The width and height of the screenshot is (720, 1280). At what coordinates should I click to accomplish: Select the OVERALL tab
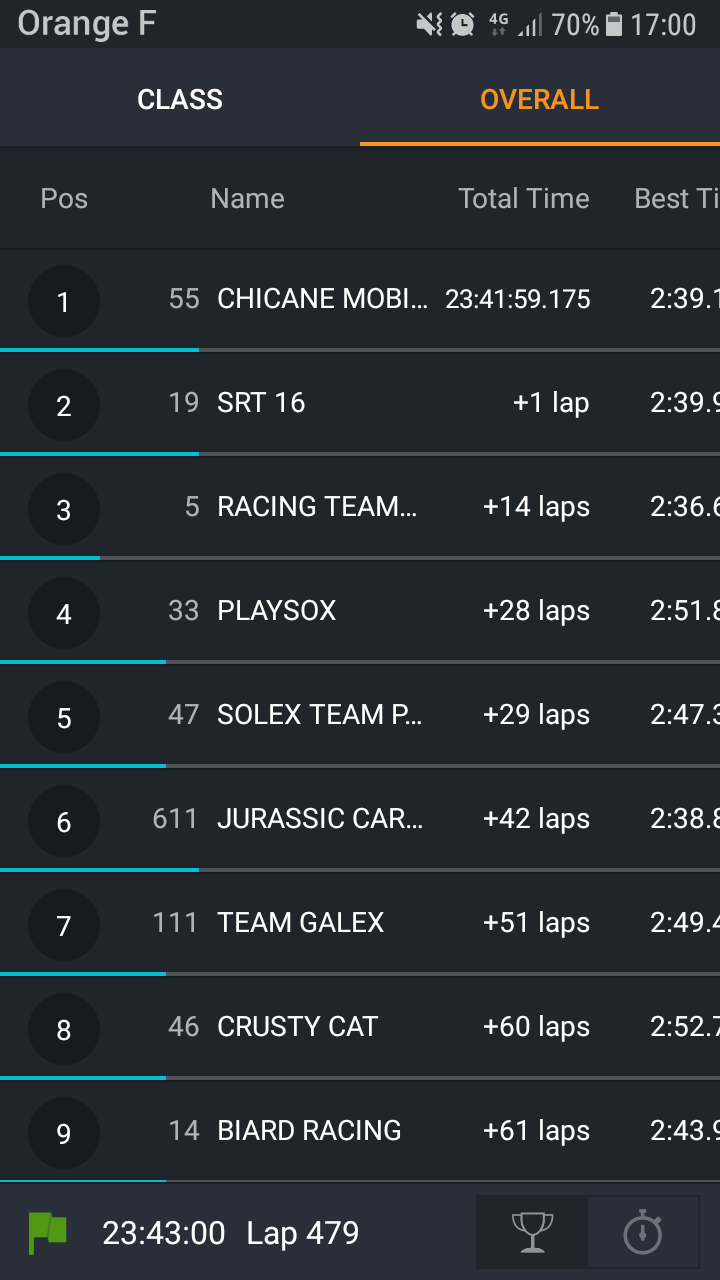[539, 99]
